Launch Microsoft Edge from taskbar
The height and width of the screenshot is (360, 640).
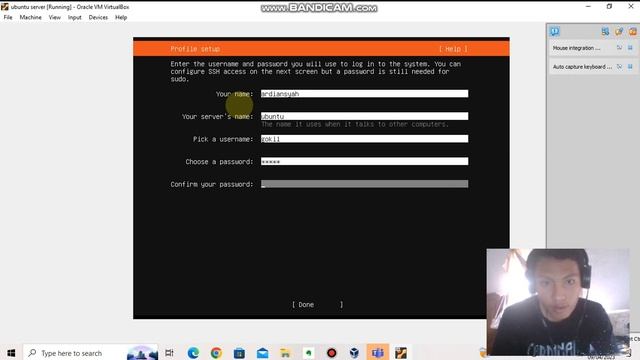[x=193, y=353]
